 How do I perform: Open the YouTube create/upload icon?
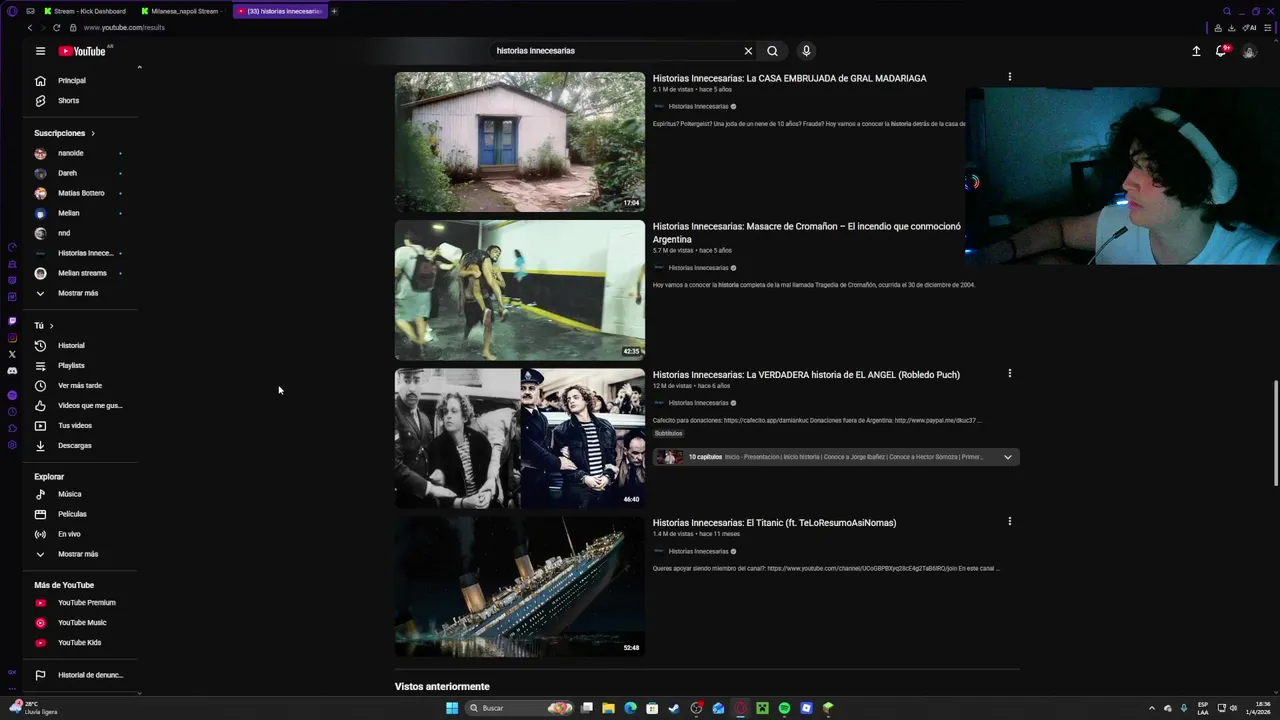point(1196,51)
